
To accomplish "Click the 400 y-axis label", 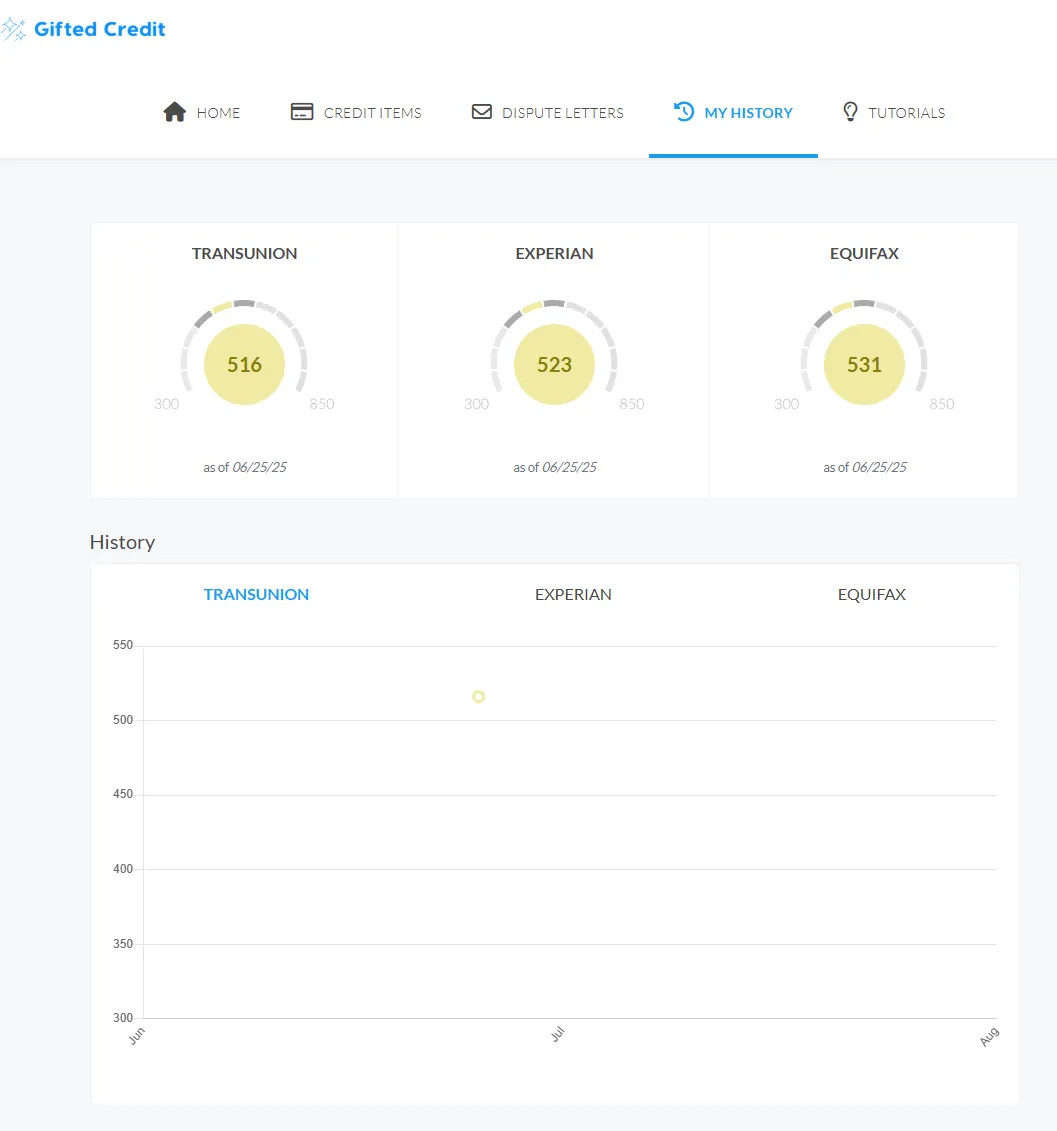I will tap(123, 869).
